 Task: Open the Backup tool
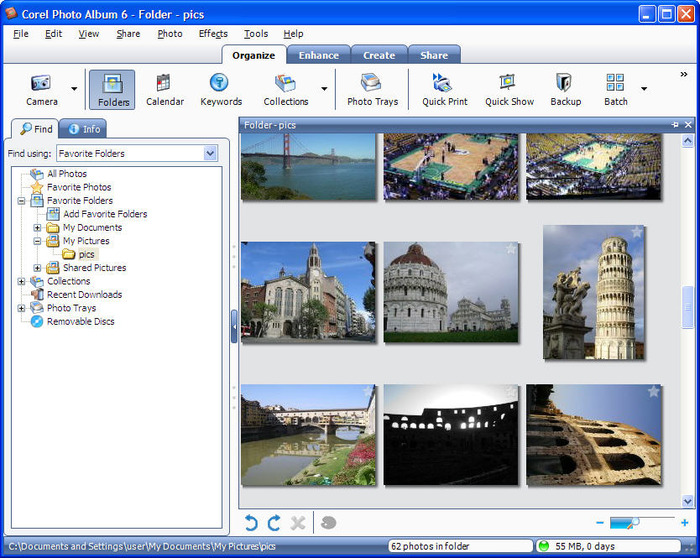pyautogui.click(x=566, y=90)
